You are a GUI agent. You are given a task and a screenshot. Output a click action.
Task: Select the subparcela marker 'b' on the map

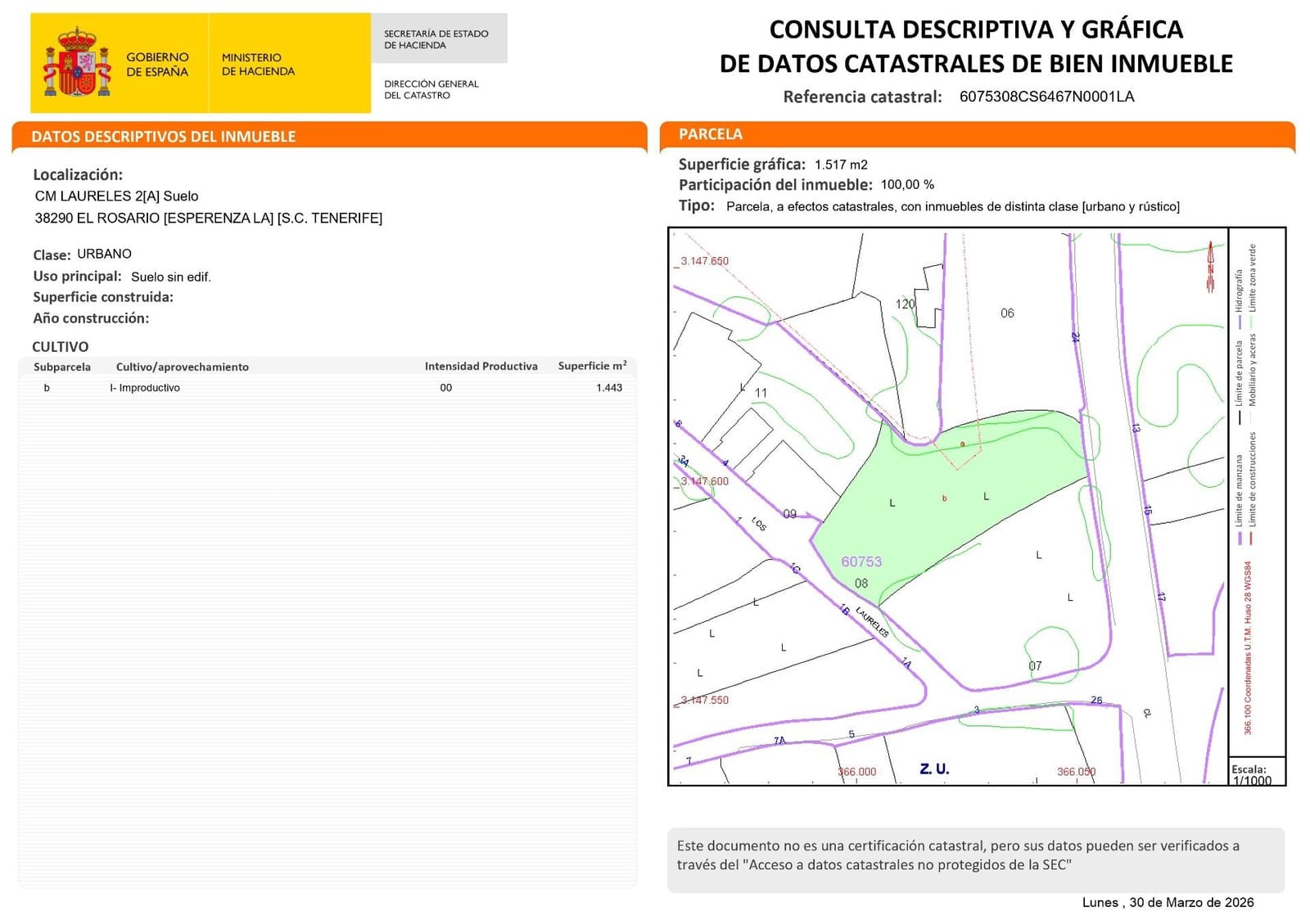(946, 496)
